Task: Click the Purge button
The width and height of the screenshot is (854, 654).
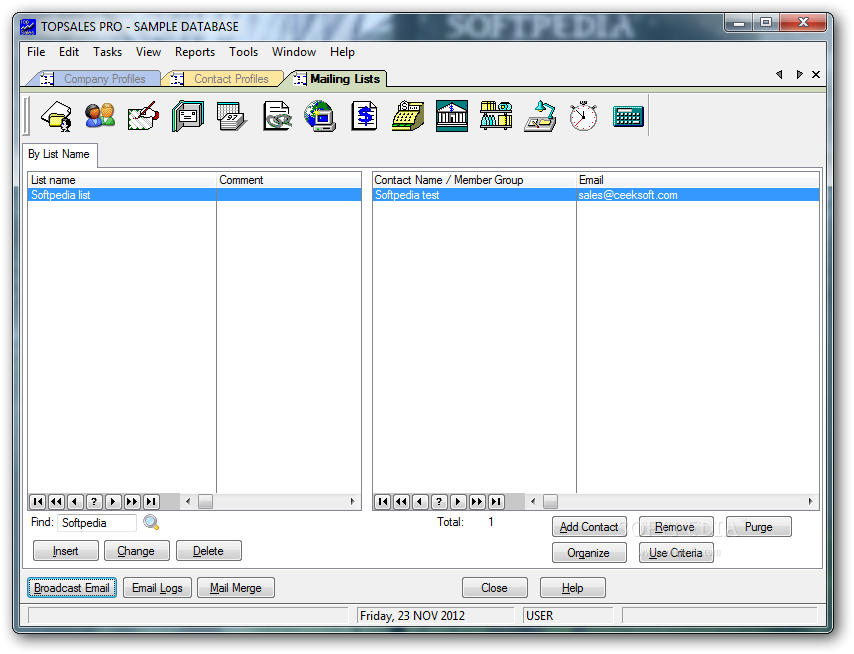Action: click(759, 527)
